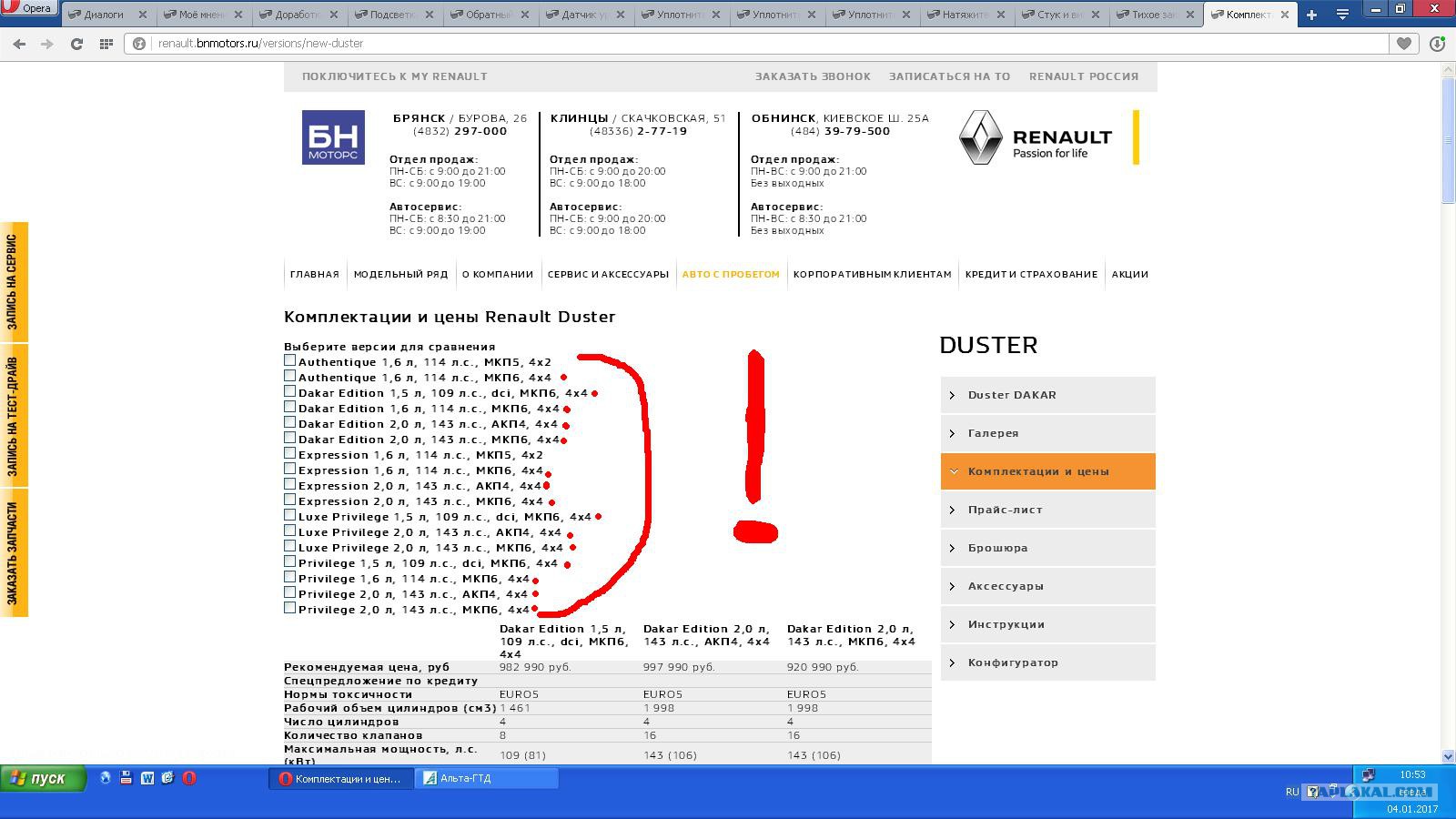Close the Подсветк tab

point(429,15)
